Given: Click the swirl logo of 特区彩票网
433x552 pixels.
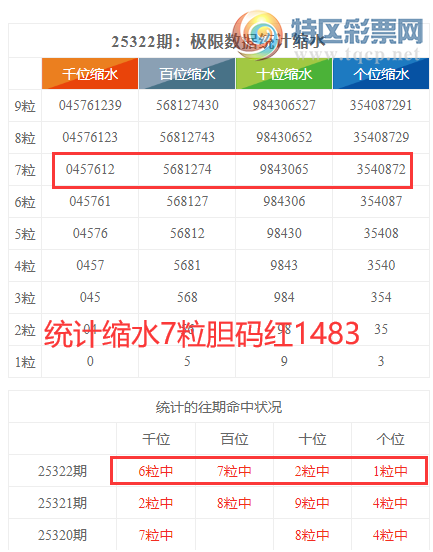Looking at the screenshot, I should [x=257, y=34].
